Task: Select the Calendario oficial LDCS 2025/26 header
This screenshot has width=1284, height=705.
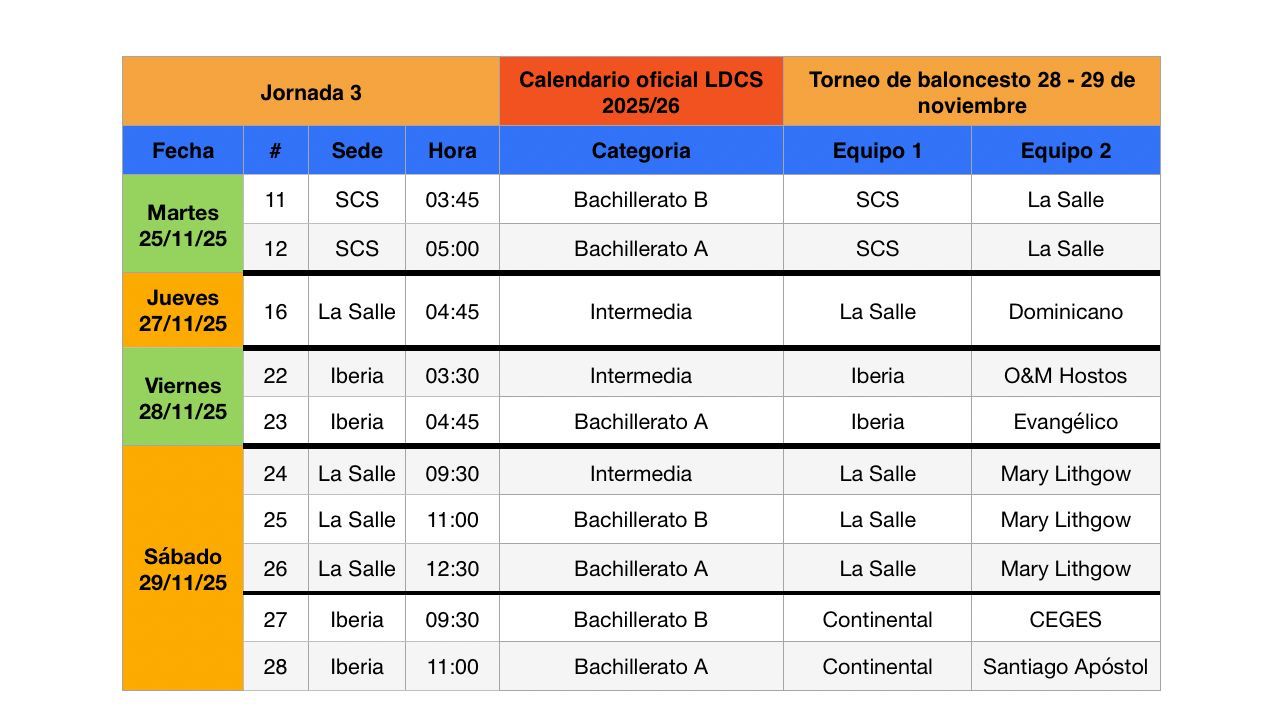Action: (x=641, y=92)
